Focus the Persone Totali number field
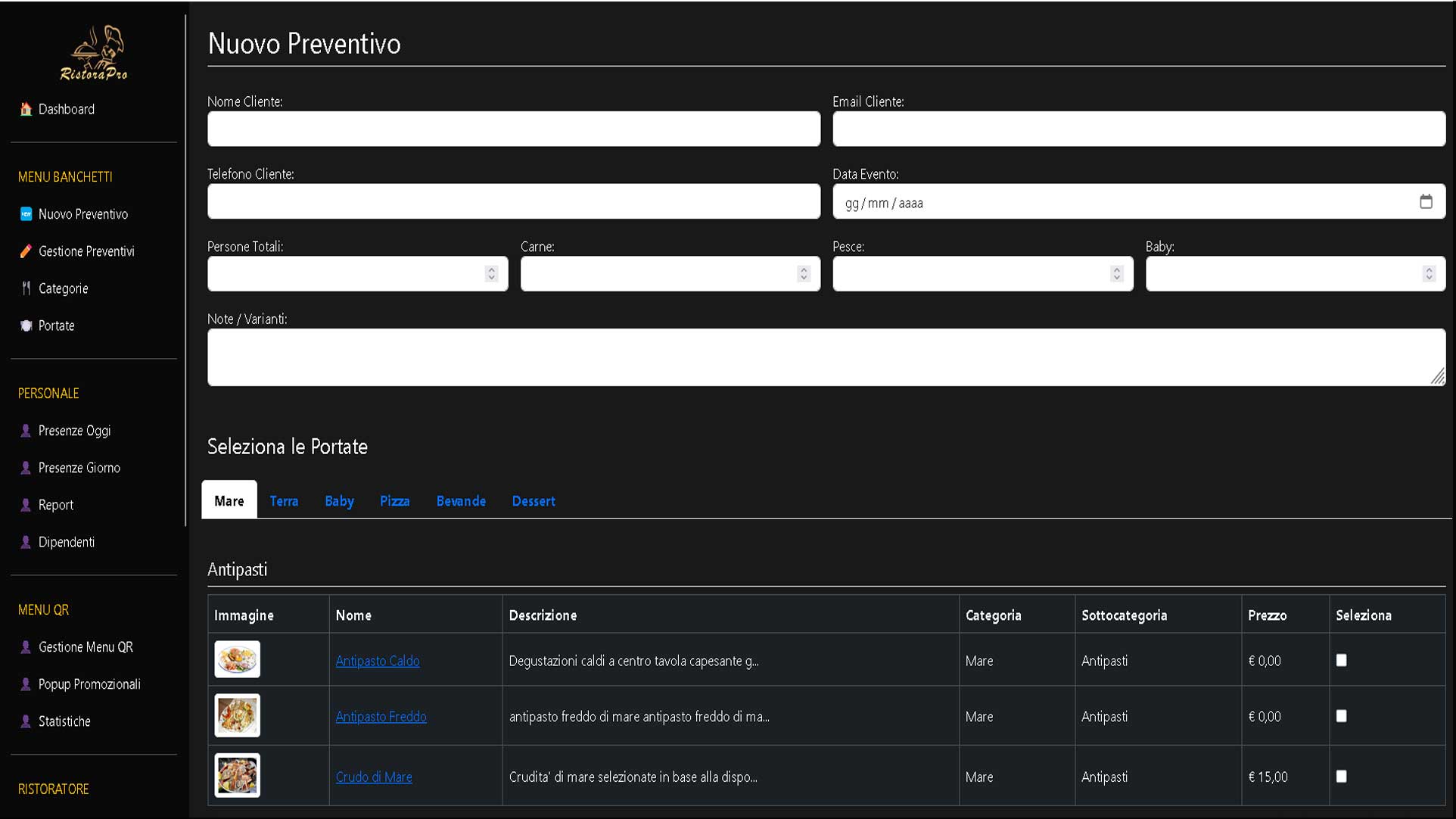 (x=358, y=273)
